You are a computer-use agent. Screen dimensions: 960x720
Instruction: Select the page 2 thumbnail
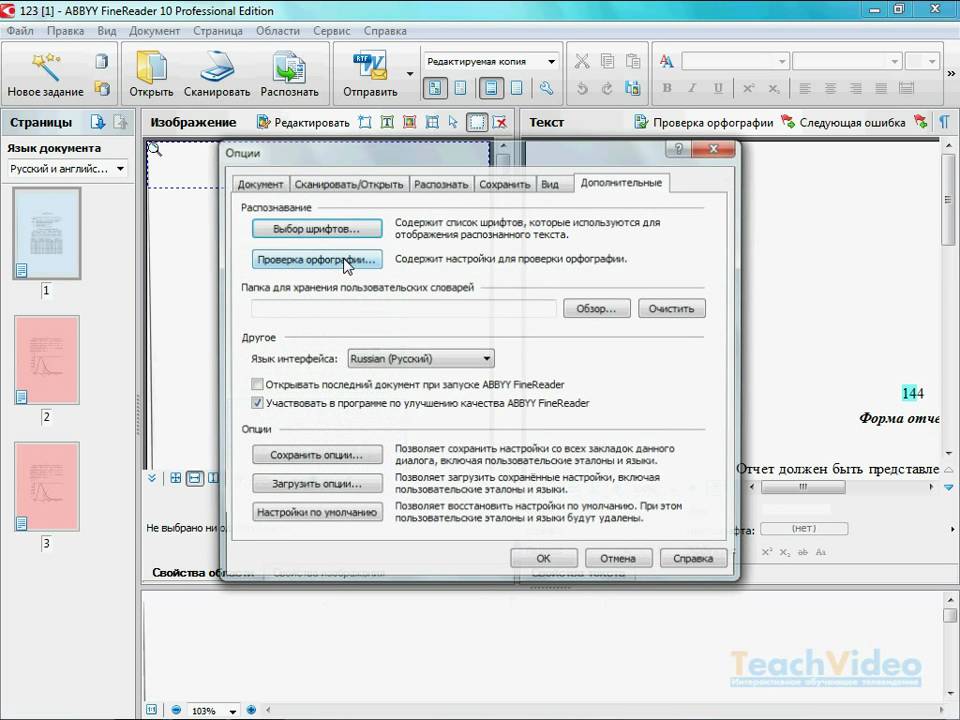(x=47, y=360)
